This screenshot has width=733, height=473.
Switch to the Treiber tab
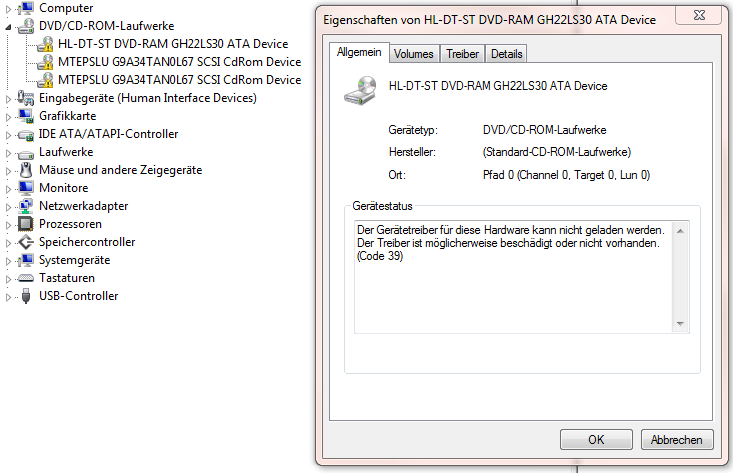point(462,54)
